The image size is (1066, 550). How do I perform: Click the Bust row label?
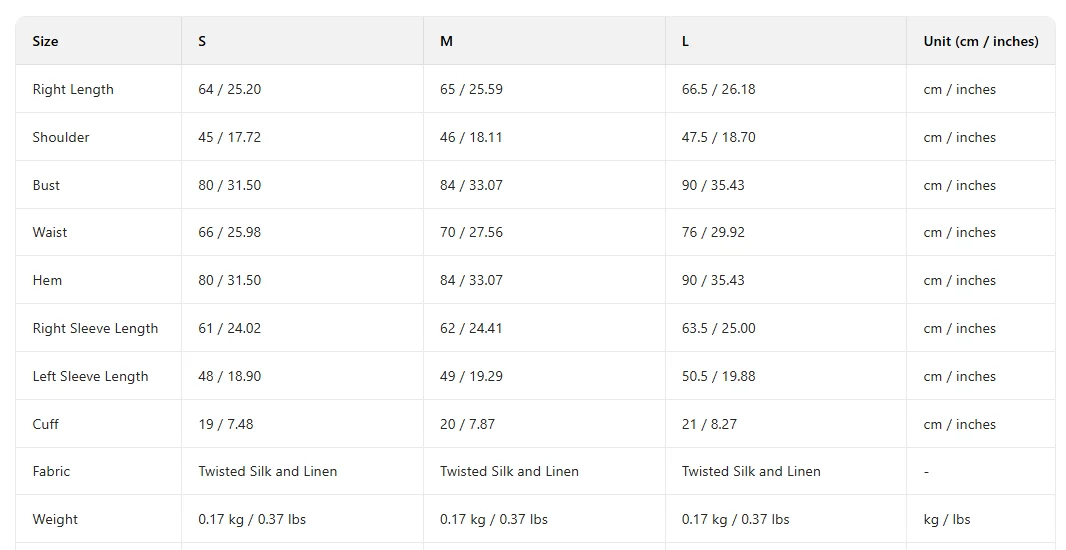point(46,185)
